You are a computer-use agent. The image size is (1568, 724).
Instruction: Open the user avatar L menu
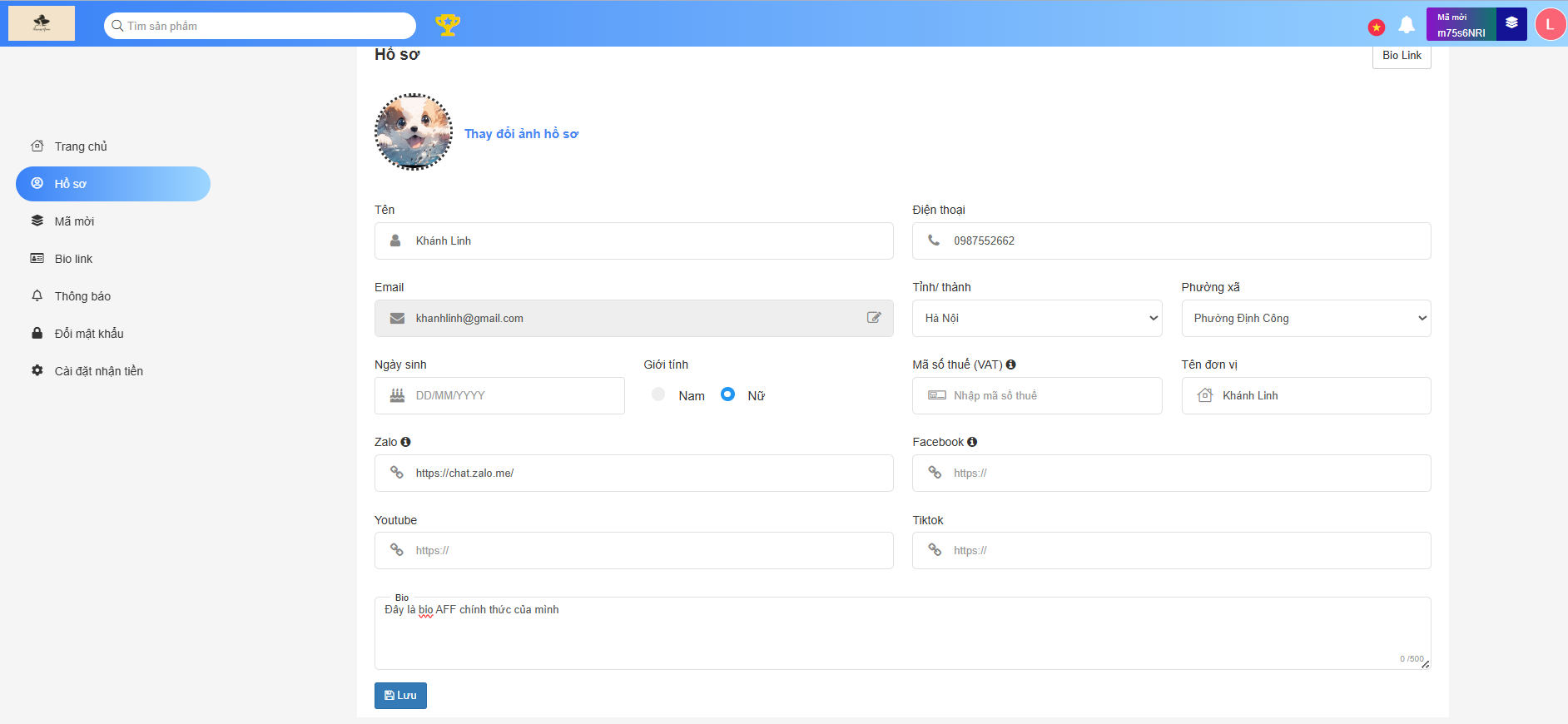(x=1550, y=24)
